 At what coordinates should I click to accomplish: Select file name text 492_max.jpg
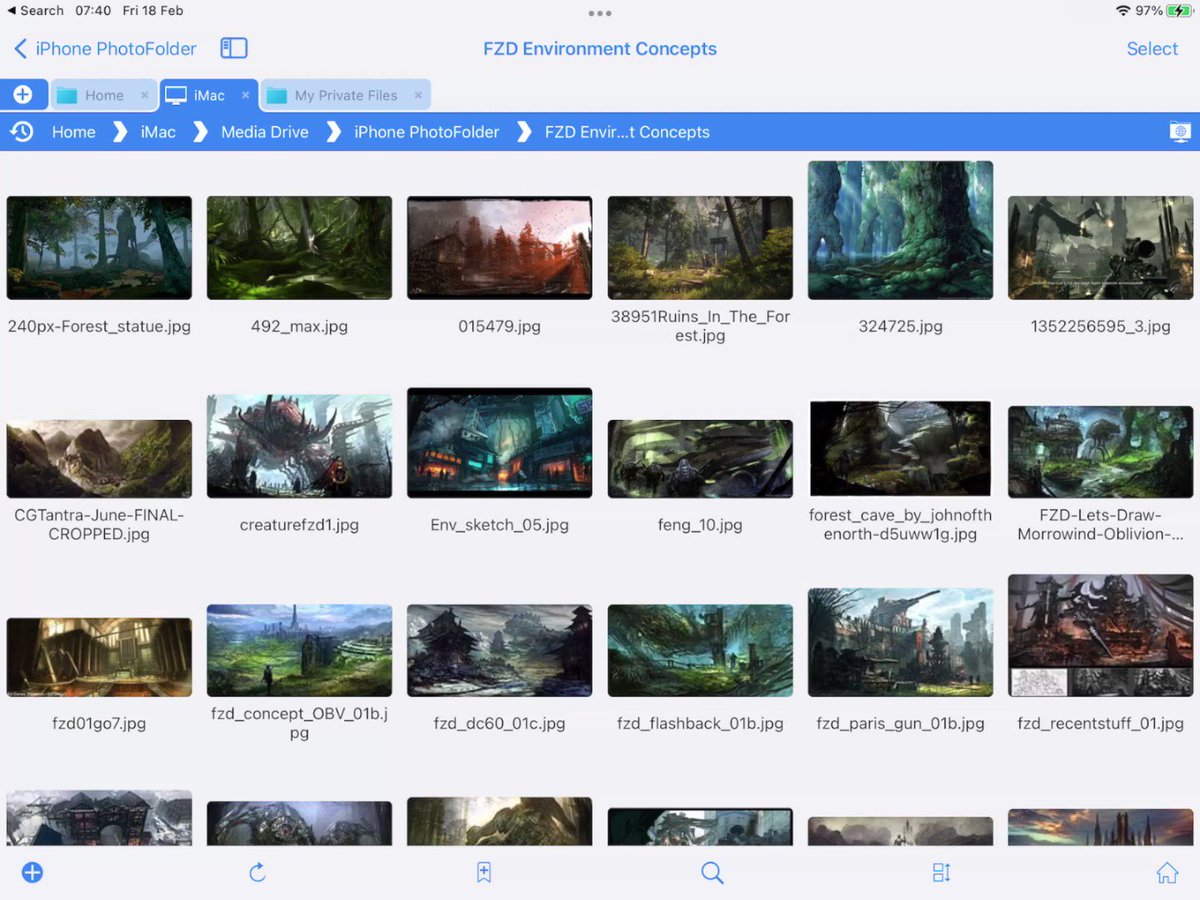pyautogui.click(x=299, y=327)
